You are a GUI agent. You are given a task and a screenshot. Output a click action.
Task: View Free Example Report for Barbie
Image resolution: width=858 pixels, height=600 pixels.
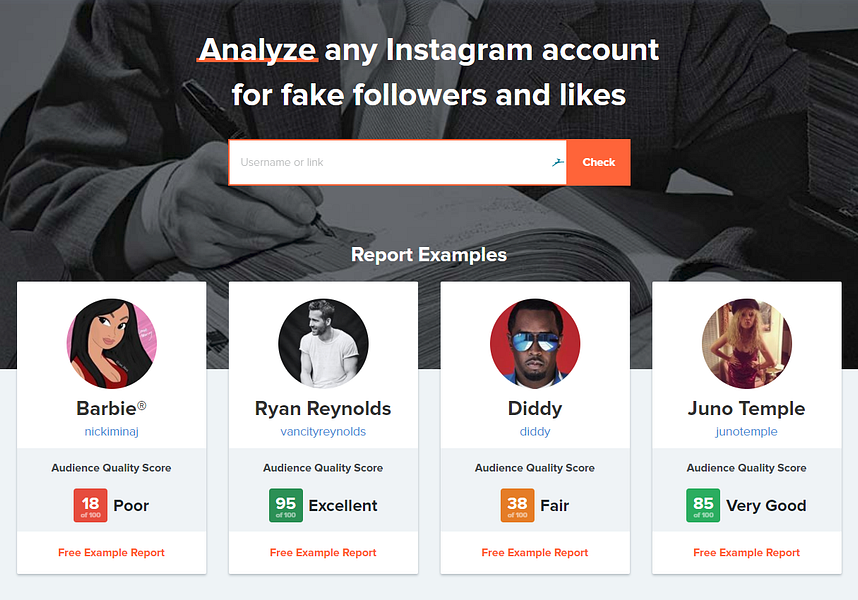tap(111, 552)
